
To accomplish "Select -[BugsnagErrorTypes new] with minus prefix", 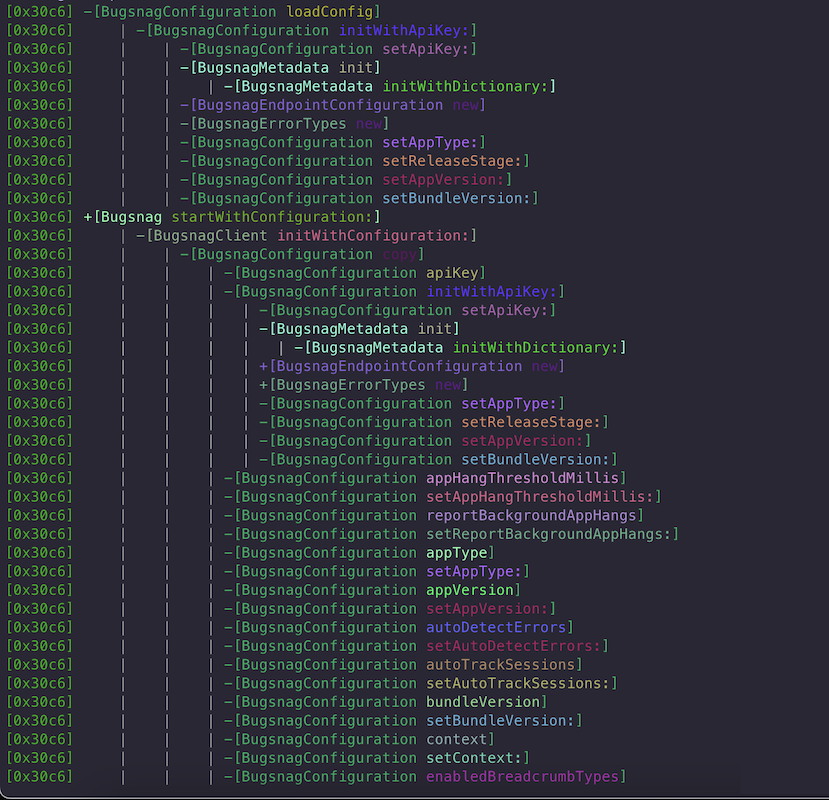I will (284, 124).
